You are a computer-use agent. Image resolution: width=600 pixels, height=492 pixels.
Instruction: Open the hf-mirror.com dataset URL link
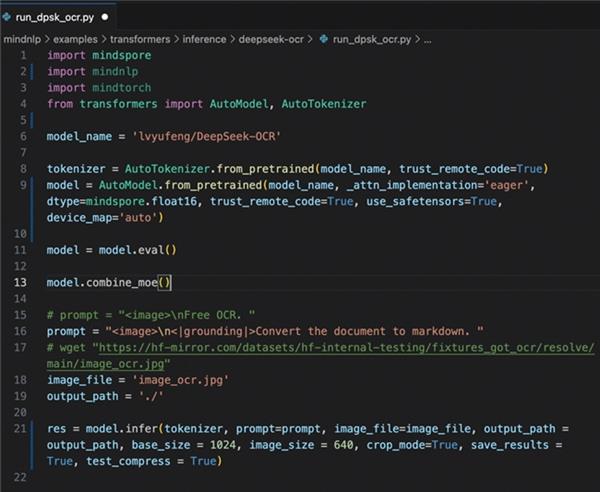click(x=346, y=347)
